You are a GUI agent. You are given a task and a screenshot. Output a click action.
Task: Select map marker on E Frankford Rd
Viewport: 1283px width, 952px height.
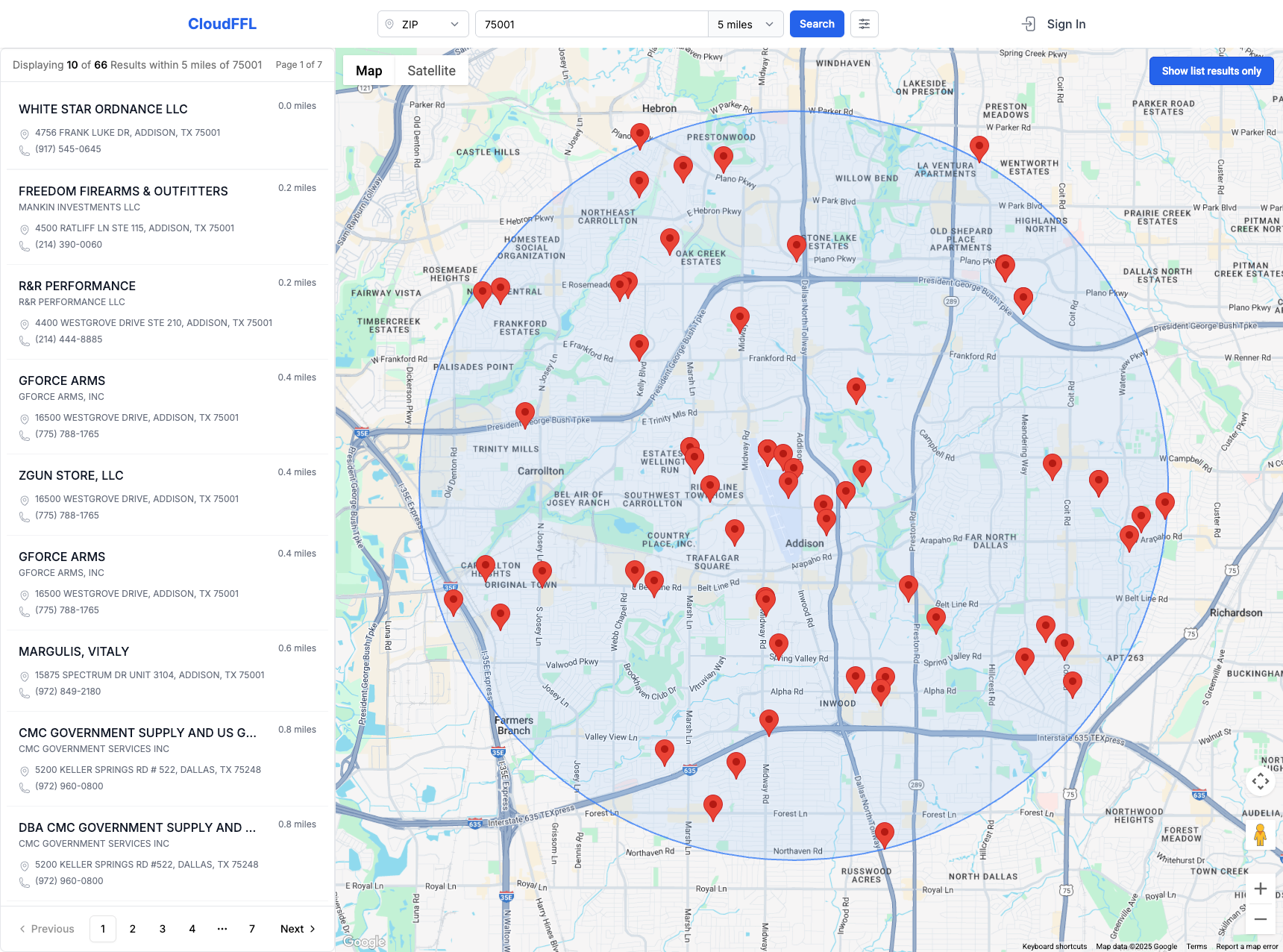[x=639, y=346]
